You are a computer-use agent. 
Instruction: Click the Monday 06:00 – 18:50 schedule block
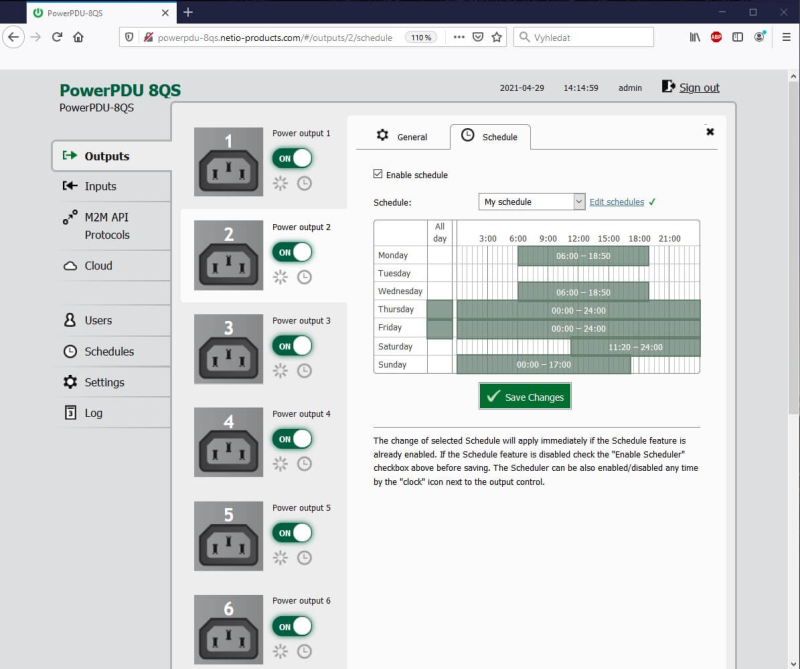coord(583,256)
